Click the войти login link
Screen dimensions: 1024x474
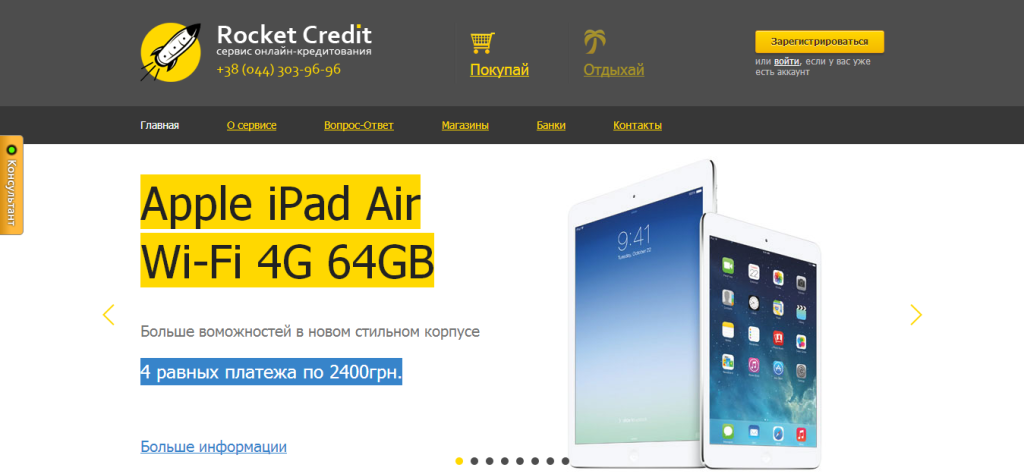pos(787,61)
